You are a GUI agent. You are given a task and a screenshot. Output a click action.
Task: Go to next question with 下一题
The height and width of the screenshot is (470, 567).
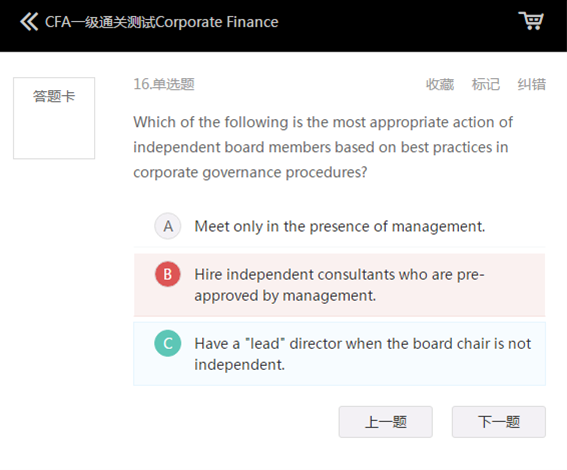click(x=499, y=422)
